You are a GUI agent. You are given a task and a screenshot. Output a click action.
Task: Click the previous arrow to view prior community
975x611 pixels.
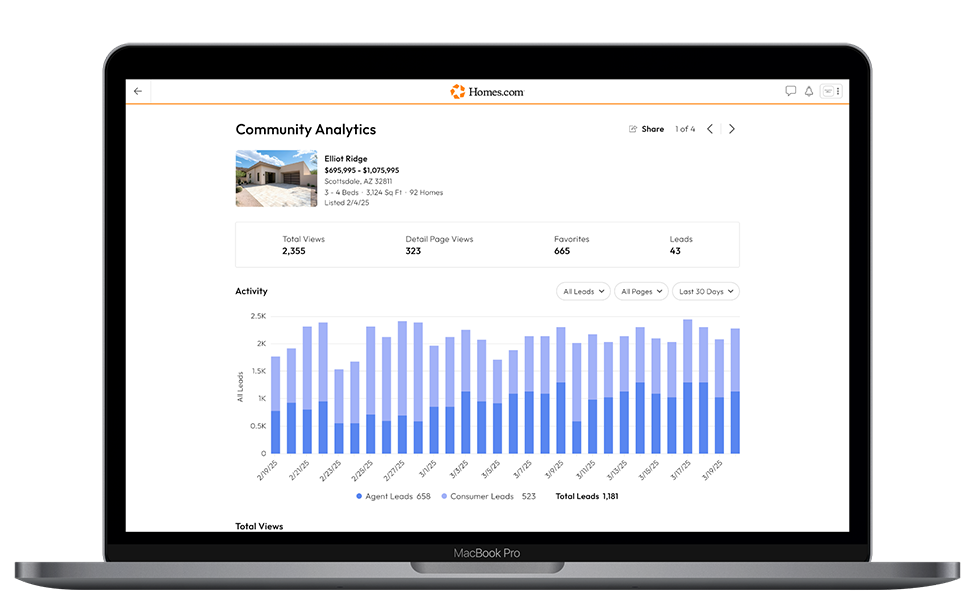coord(710,128)
